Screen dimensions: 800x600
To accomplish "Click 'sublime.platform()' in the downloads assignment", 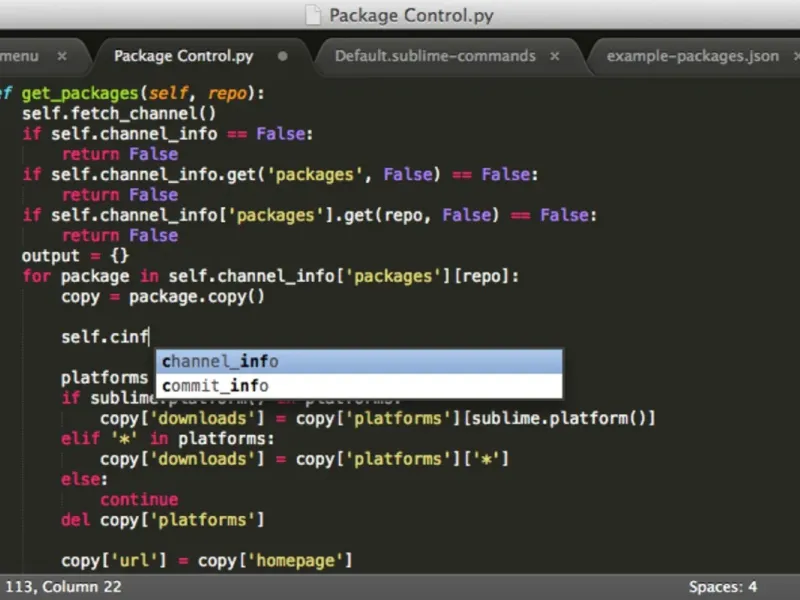I will (x=558, y=418).
